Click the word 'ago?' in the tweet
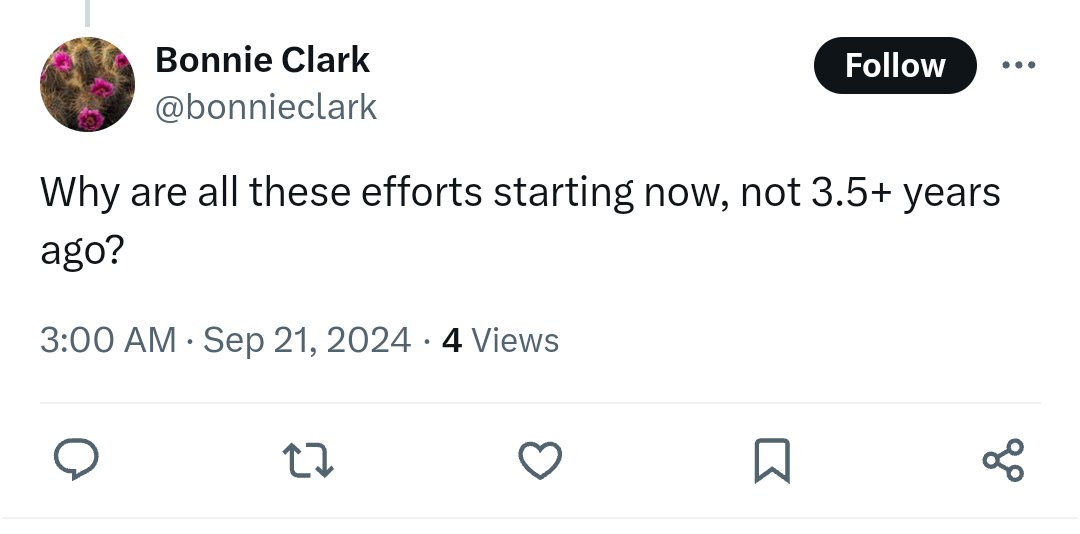The image size is (1080, 534). pos(82,250)
